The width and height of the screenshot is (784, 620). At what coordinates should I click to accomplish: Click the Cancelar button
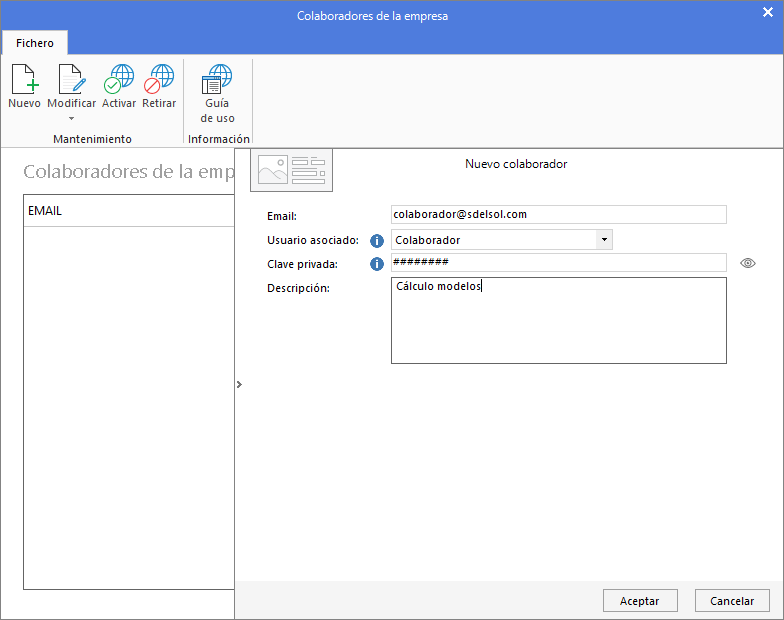(x=732, y=600)
